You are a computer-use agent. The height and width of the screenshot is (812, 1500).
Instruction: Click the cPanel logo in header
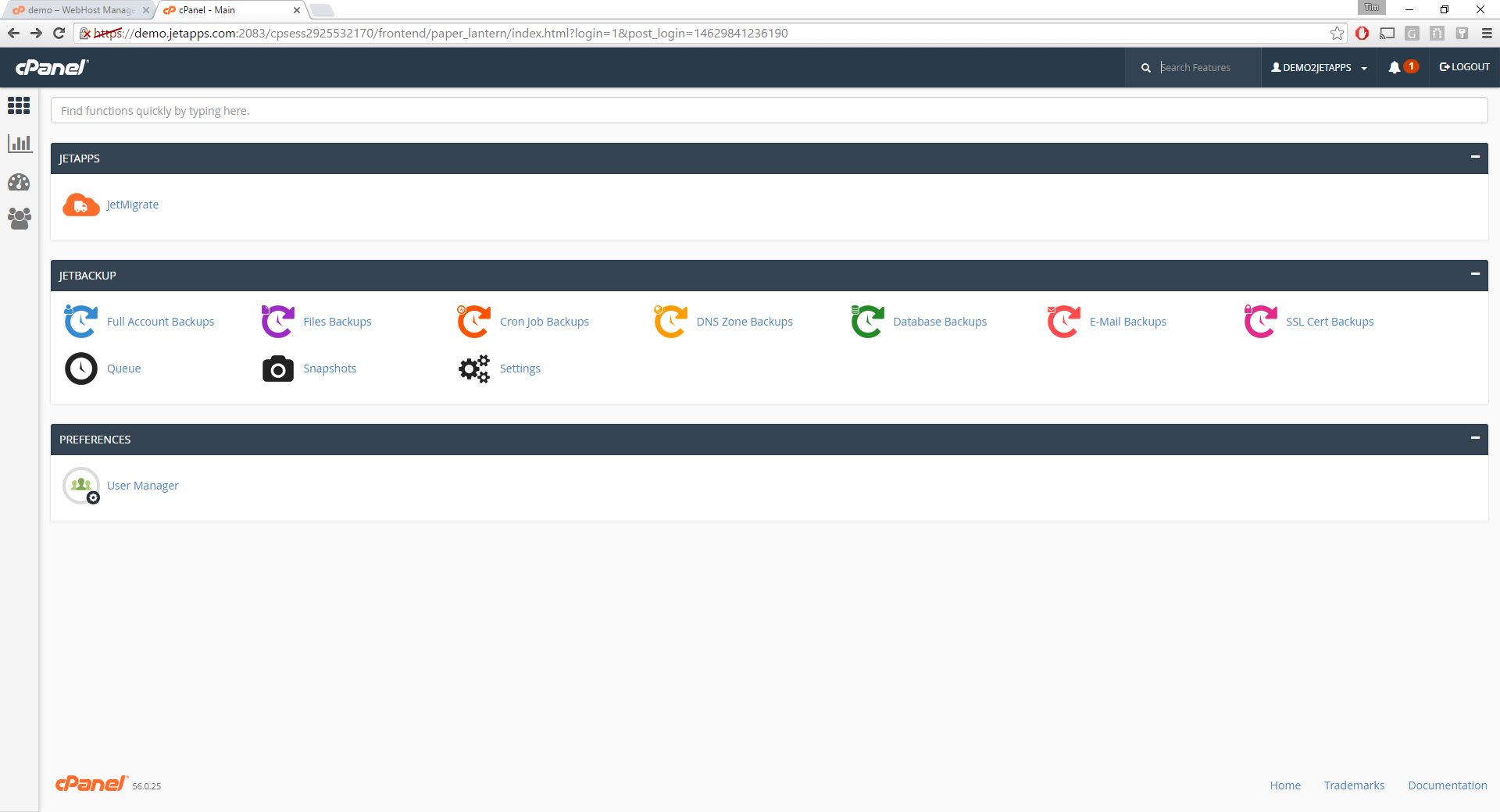pyautogui.click(x=52, y=67)
